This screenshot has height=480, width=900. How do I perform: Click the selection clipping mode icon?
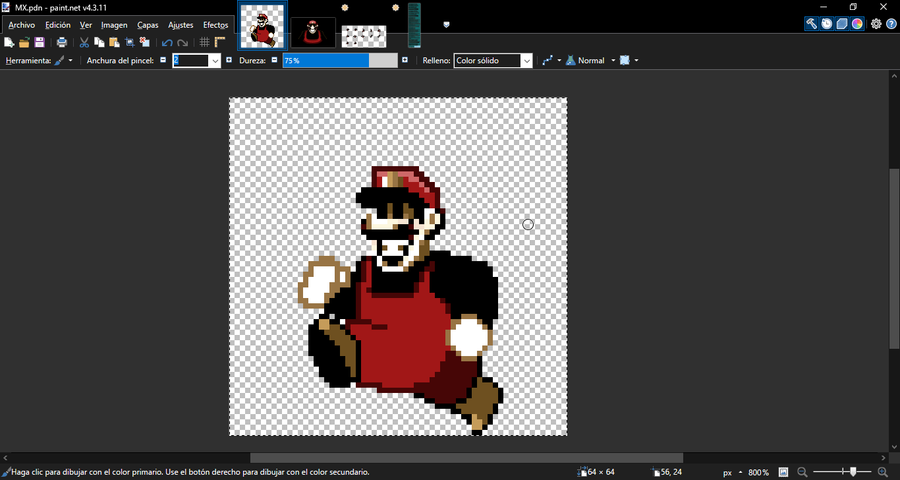(x=624, y=60)
